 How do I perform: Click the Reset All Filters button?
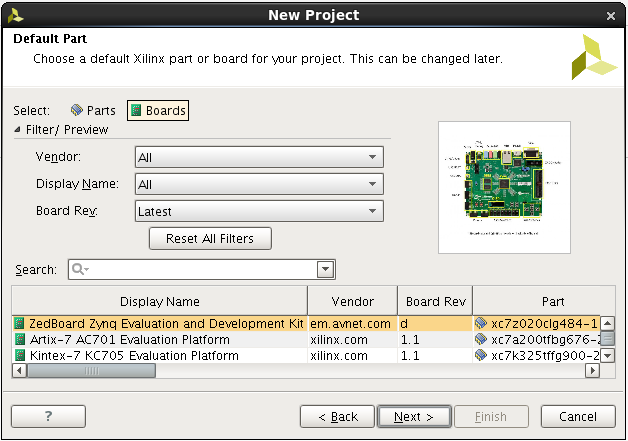210,239
